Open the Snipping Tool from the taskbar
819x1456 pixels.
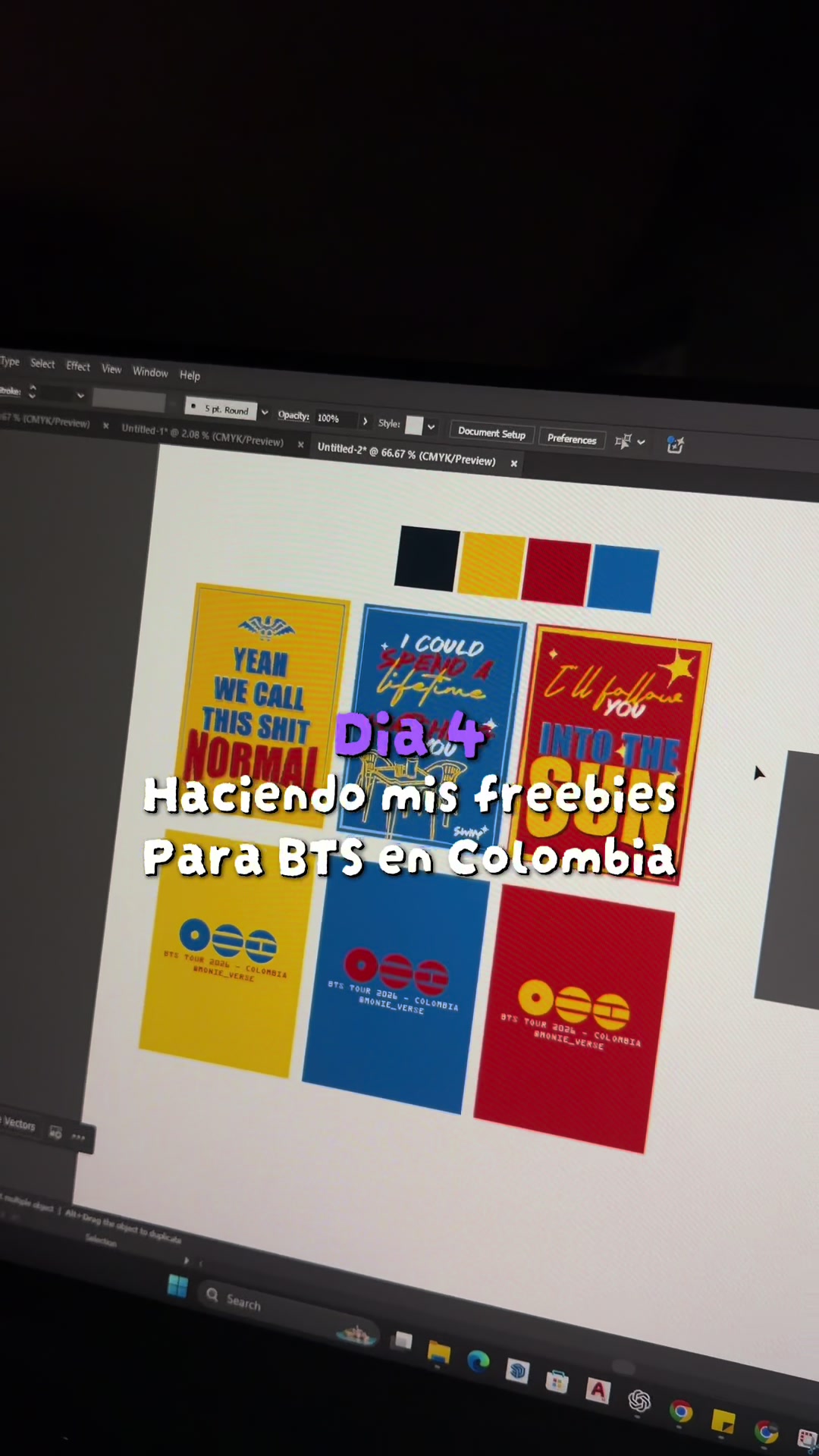click(807, 1439)
